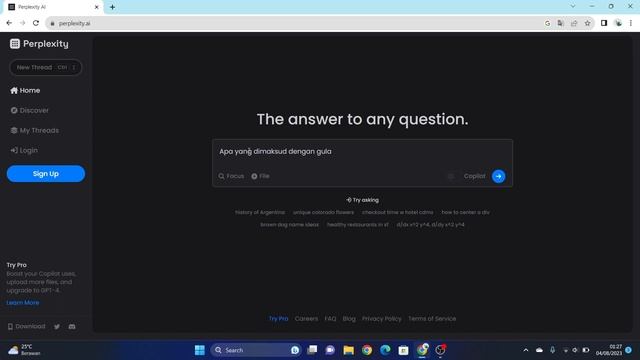
Task: Click the translate page icon
Action: (x=560, y=23)
